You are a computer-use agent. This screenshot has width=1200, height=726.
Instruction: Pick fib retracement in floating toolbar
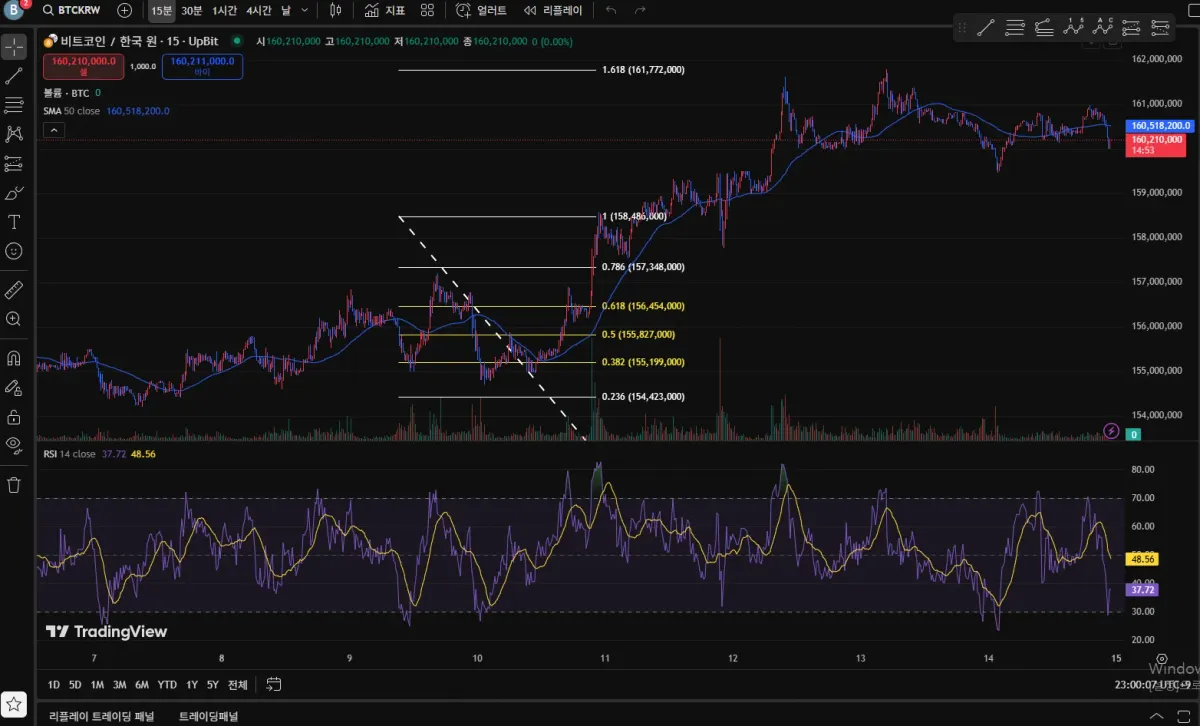[x=1044, y=27]
